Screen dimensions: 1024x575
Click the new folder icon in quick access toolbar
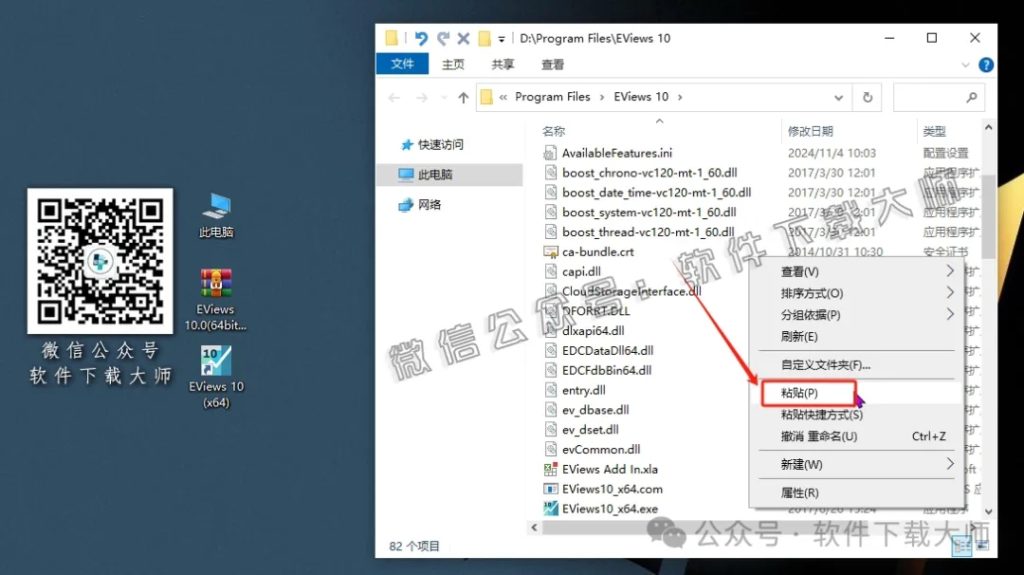485,39
